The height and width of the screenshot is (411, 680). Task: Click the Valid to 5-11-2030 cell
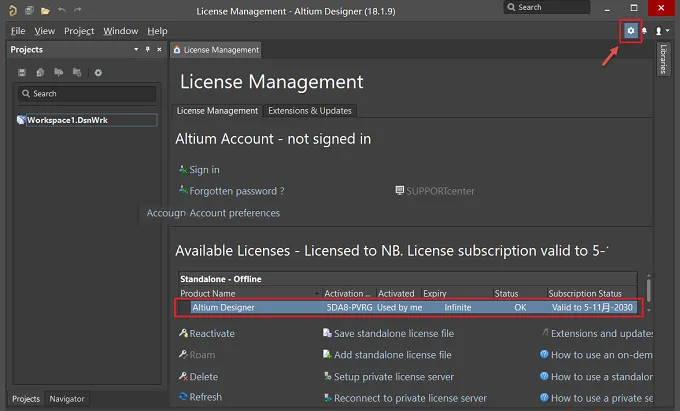(x=592, y=308)
